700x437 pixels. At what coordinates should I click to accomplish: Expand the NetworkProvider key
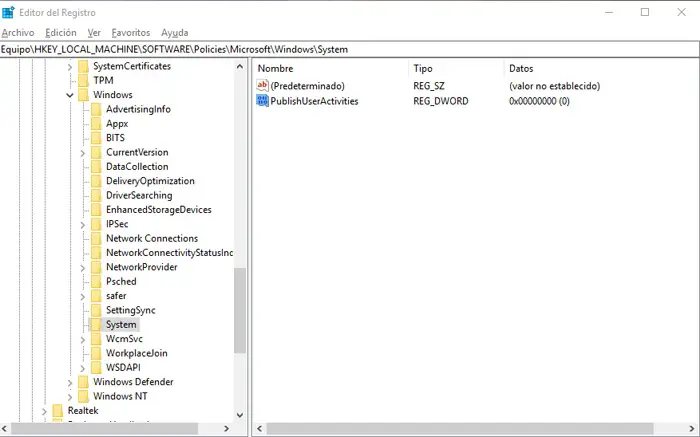coord(83,268)
